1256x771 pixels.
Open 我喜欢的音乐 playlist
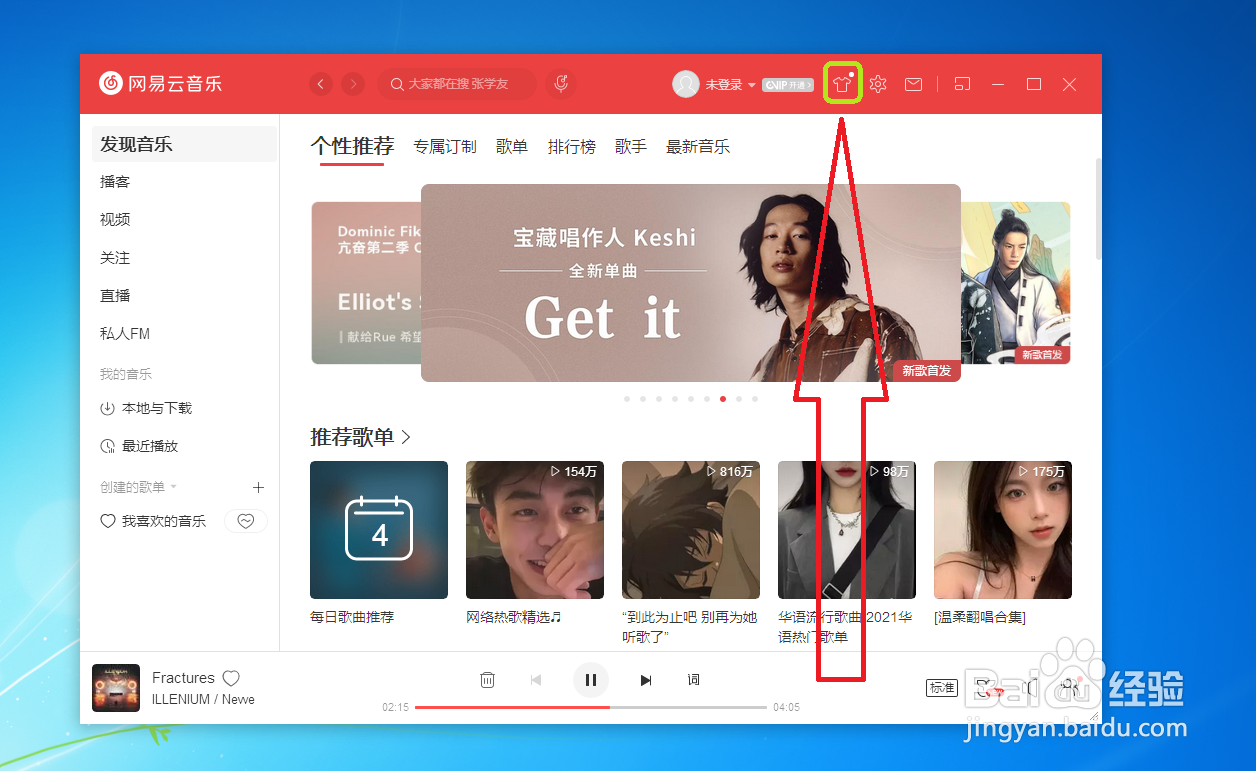153,521
